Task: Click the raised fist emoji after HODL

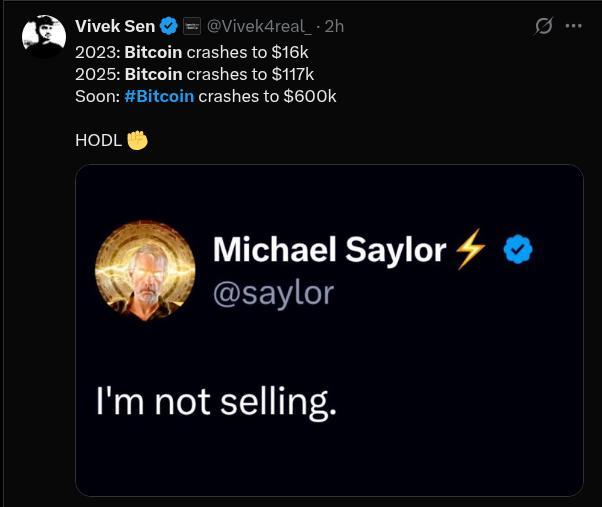Action: pyautogui.click(x=137, y=140)
